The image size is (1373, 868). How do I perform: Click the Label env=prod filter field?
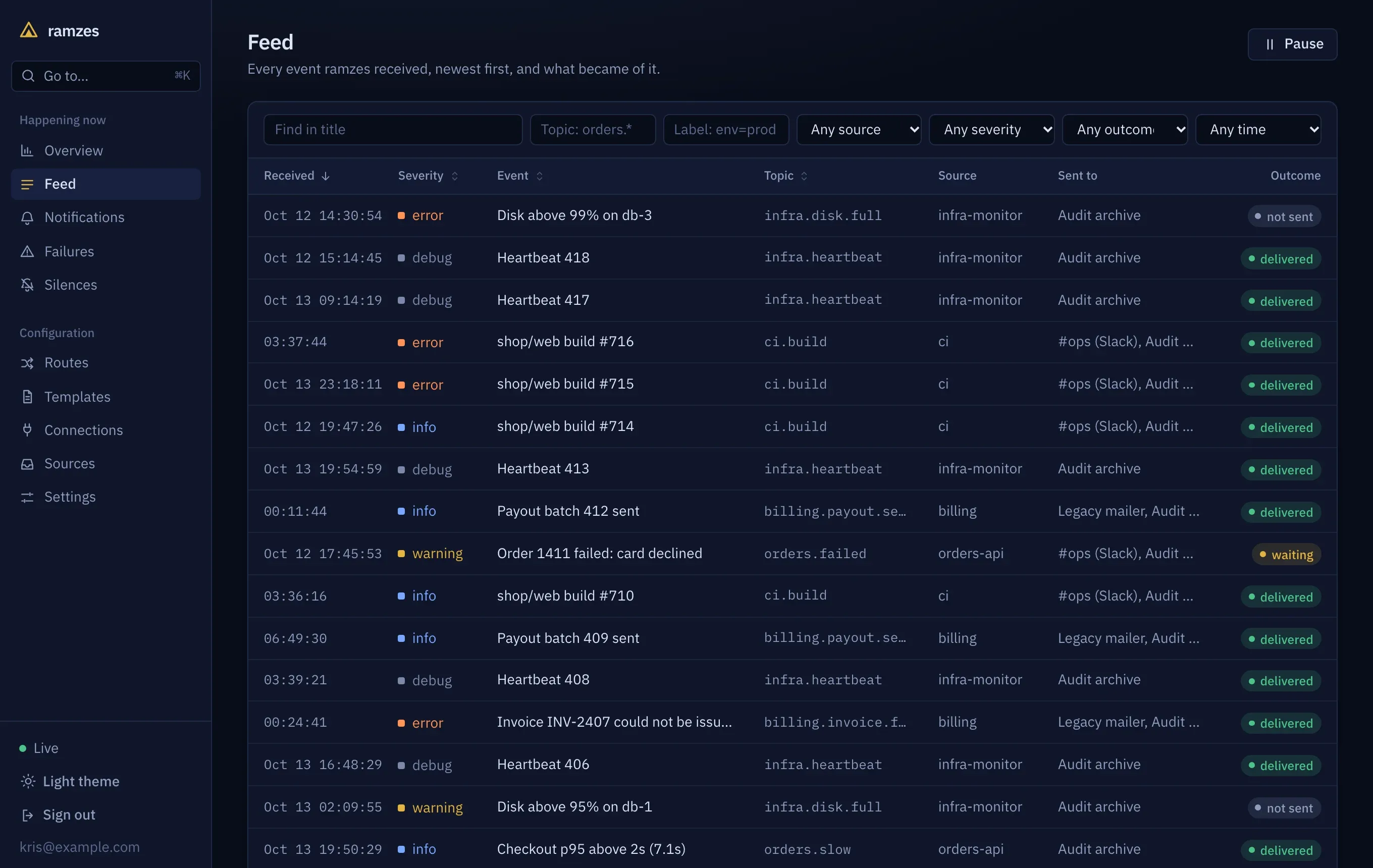point(726,130)
